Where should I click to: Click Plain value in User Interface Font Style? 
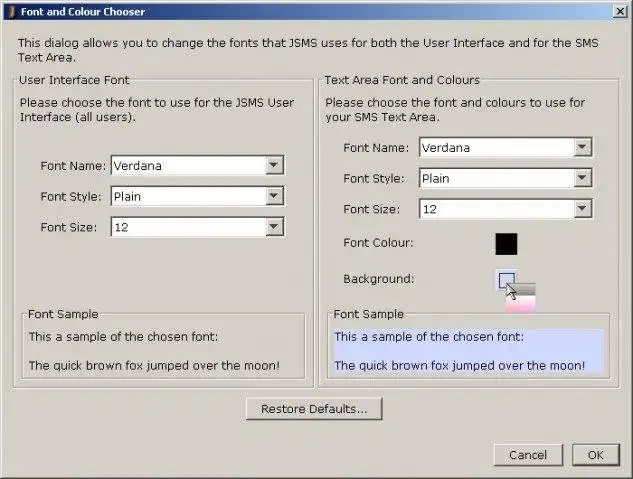(x=188, y=197)
